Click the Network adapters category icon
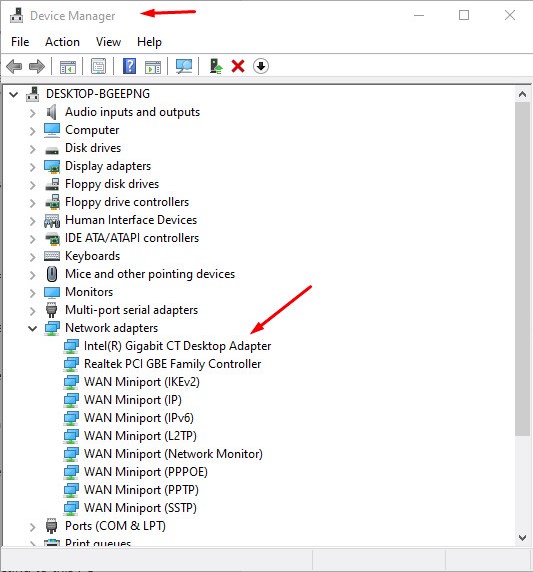533x572 pixels. [x=52, y=328]
